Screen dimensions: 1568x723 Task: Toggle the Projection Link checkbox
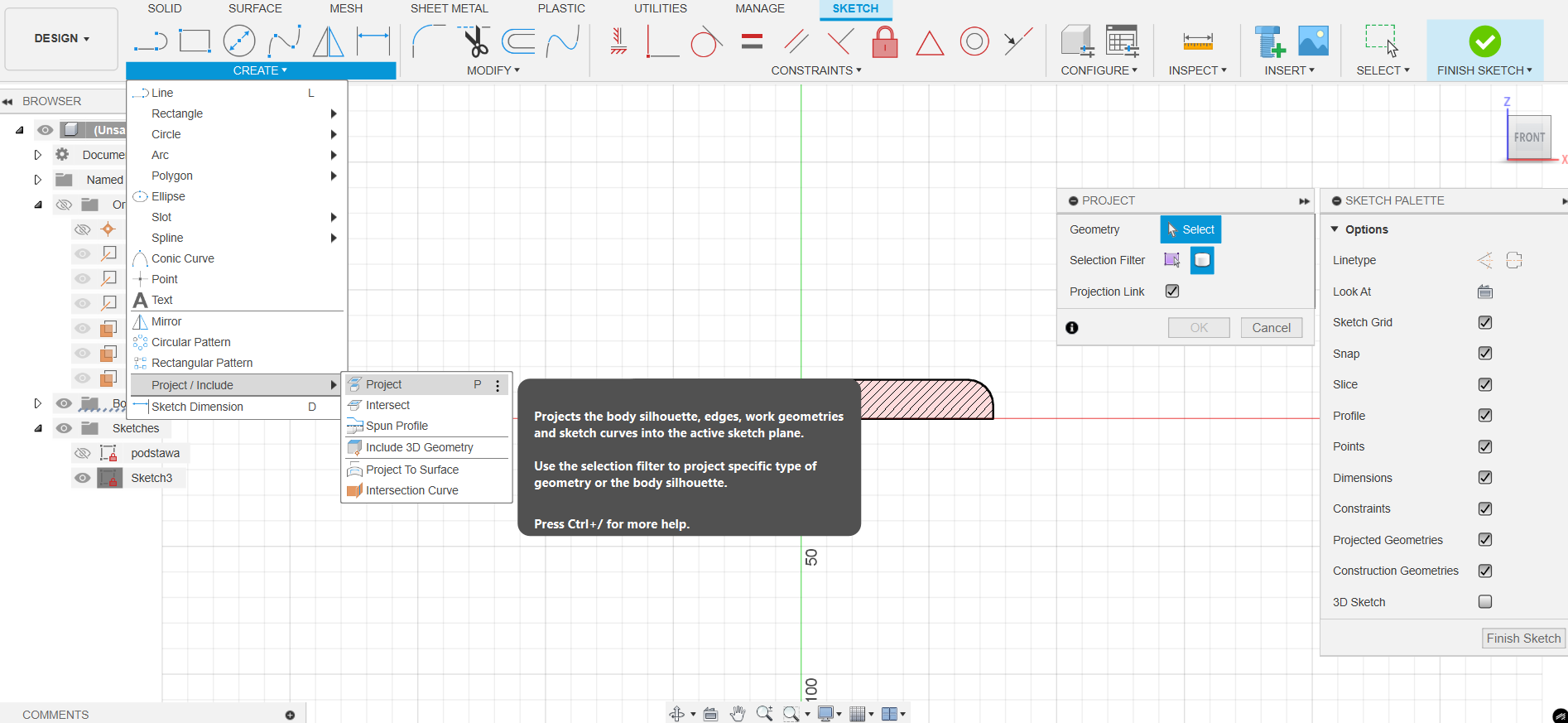pos(1172,291)
